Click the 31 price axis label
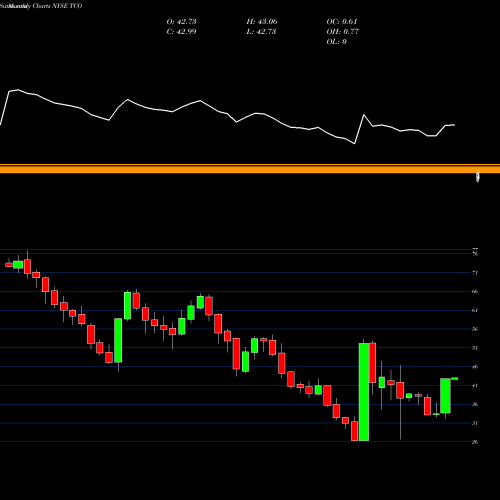 tap(475, 423)
